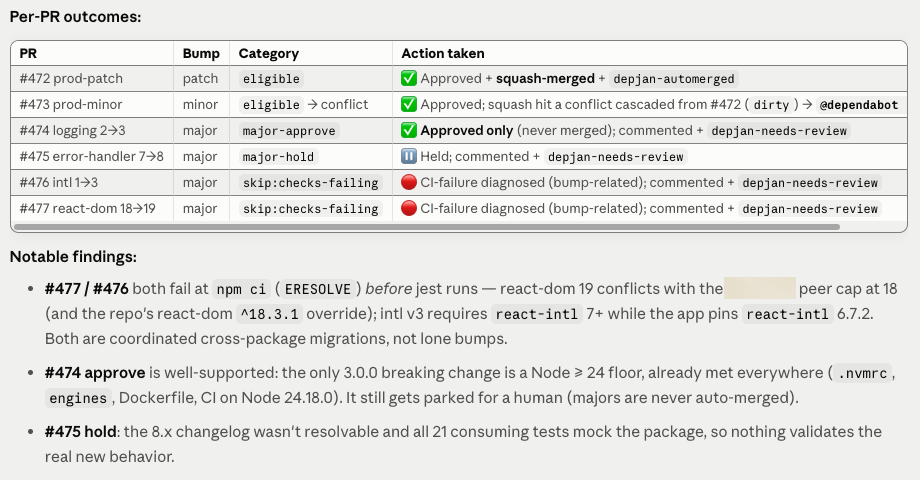This screenshot has width=920, height=480.
Task: Click the table's horizontal scrollbar
Action: click(x=427, y=227)
